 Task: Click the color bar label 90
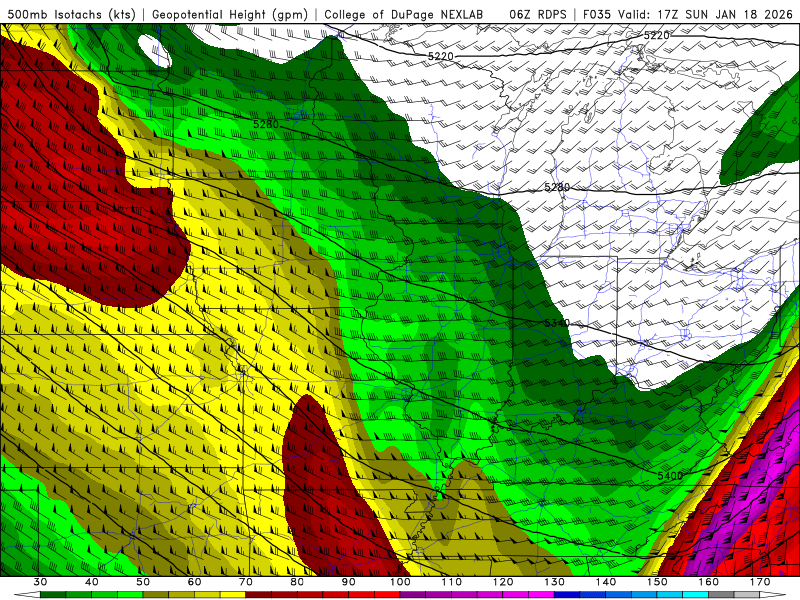(349, 582)
